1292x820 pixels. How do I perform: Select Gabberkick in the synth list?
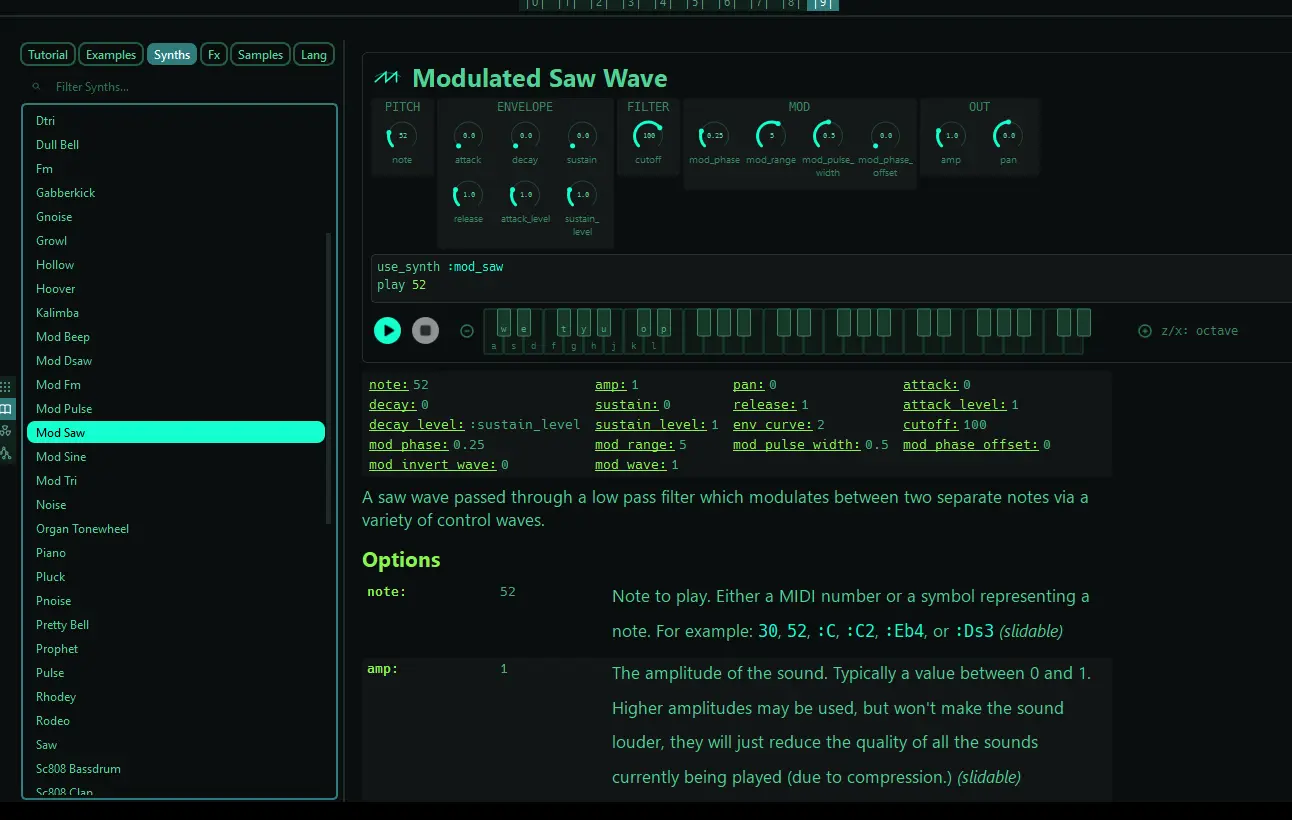[176, 193]
